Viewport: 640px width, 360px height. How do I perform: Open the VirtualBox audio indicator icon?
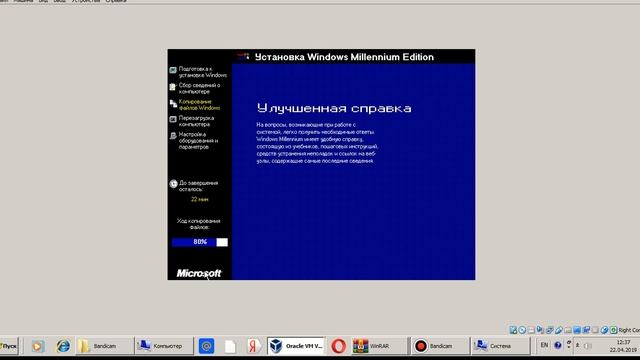(x=540, y=330)
